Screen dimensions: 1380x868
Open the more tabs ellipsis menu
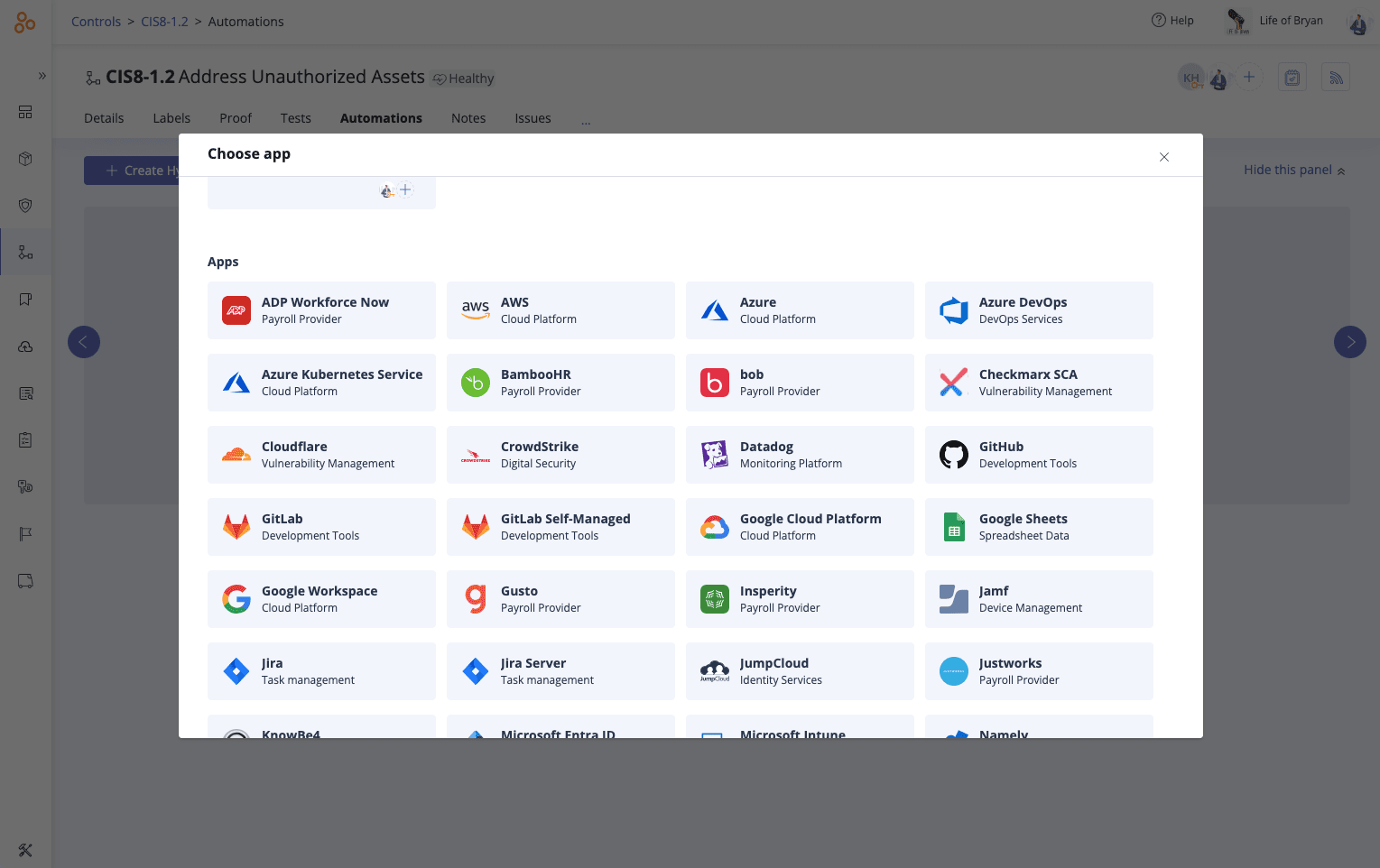pos(586,119)
